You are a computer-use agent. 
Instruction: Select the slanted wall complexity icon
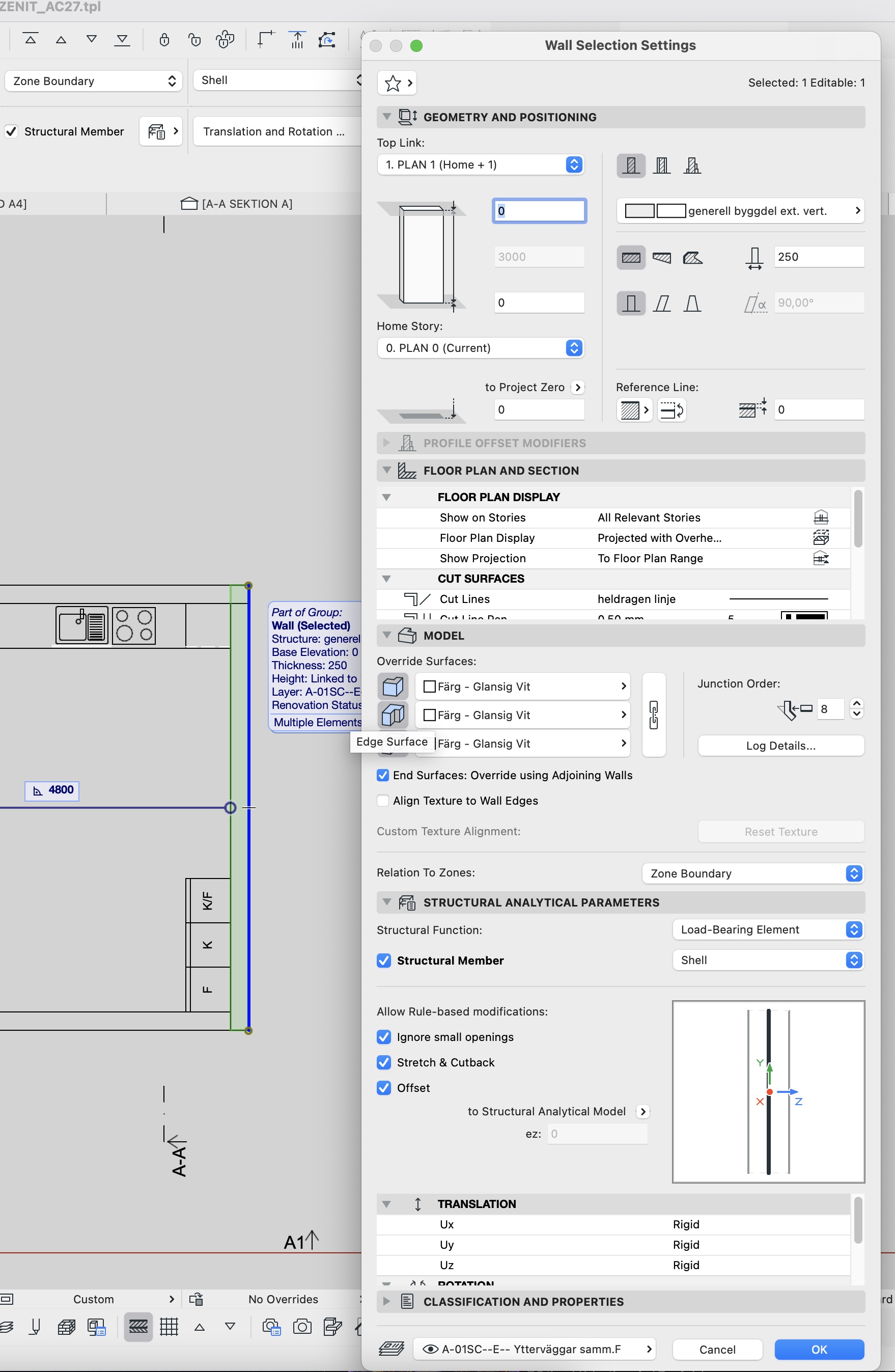tap(662, 303)
